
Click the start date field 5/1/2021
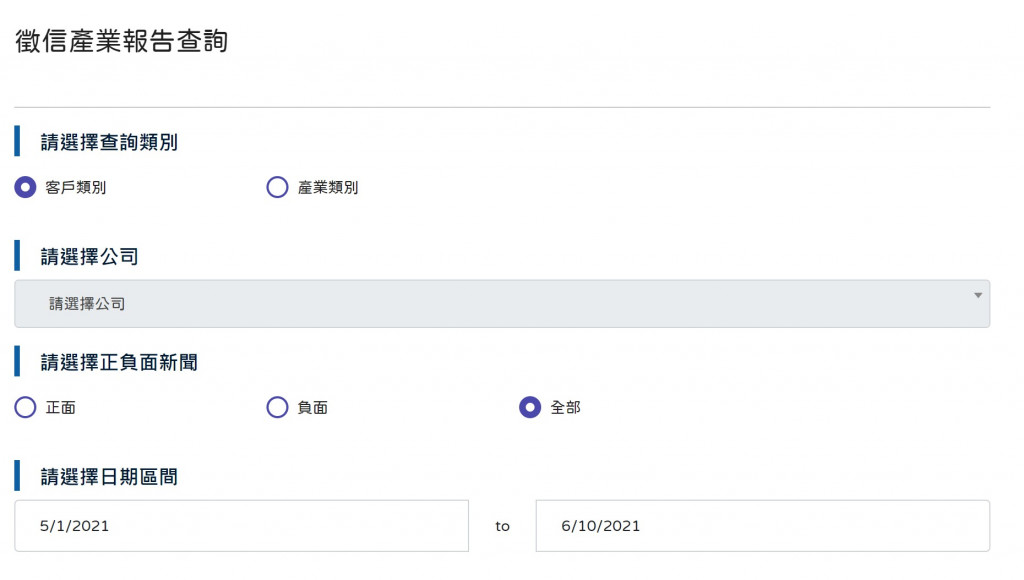click(x=241, y=526)
